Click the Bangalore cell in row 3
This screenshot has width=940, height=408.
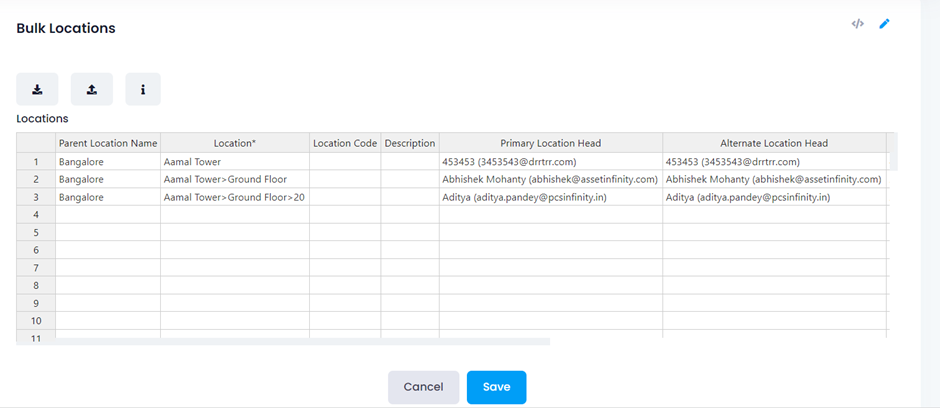click(108, 197)
